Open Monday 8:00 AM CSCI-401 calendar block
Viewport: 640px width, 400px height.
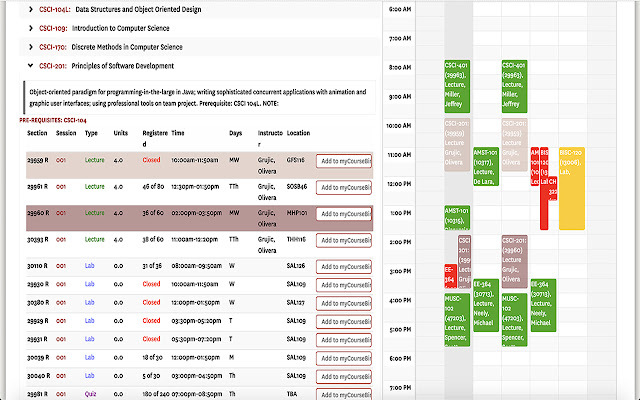457,86
